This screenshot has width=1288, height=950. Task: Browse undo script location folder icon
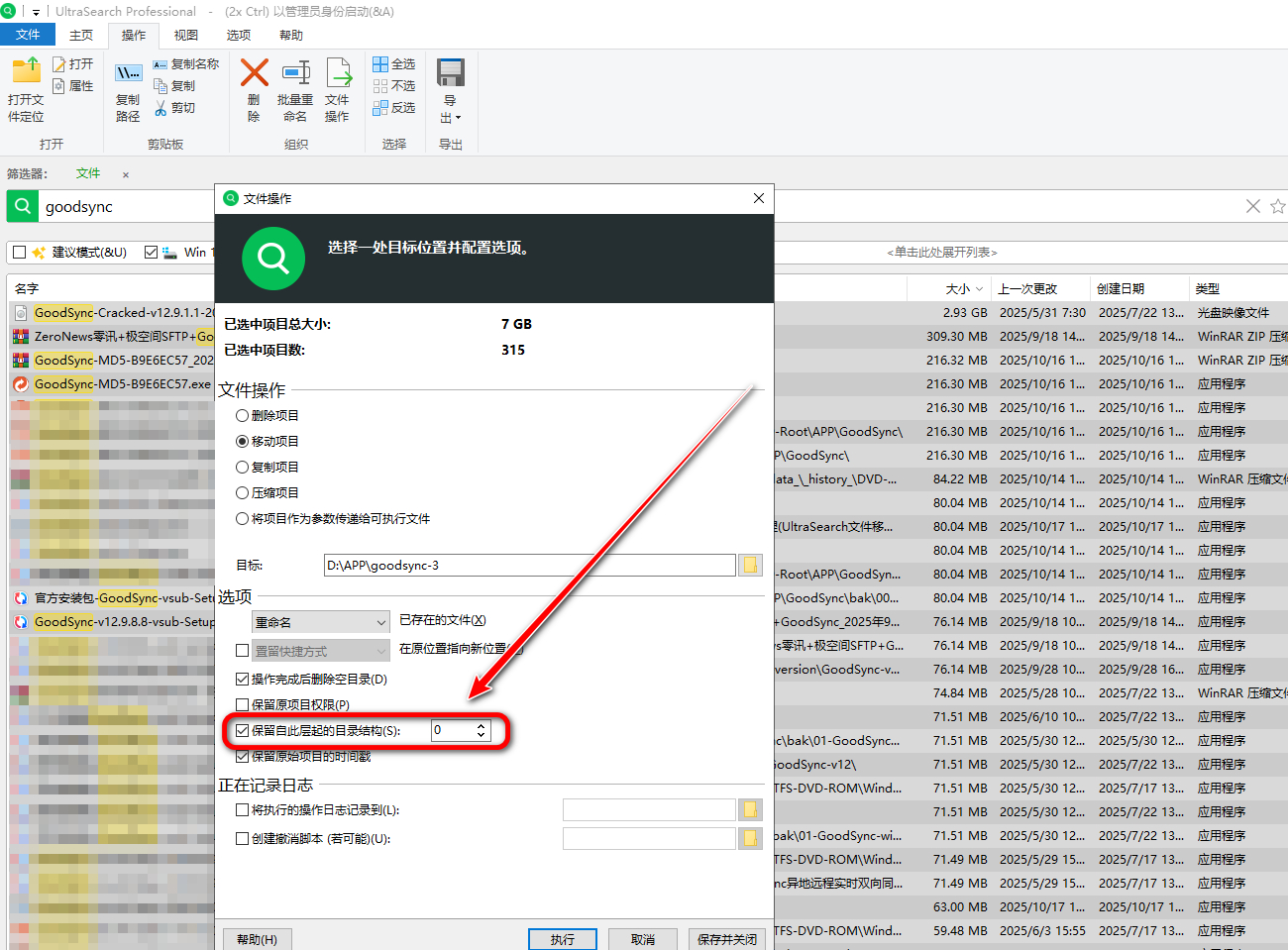tap(751, 838)
